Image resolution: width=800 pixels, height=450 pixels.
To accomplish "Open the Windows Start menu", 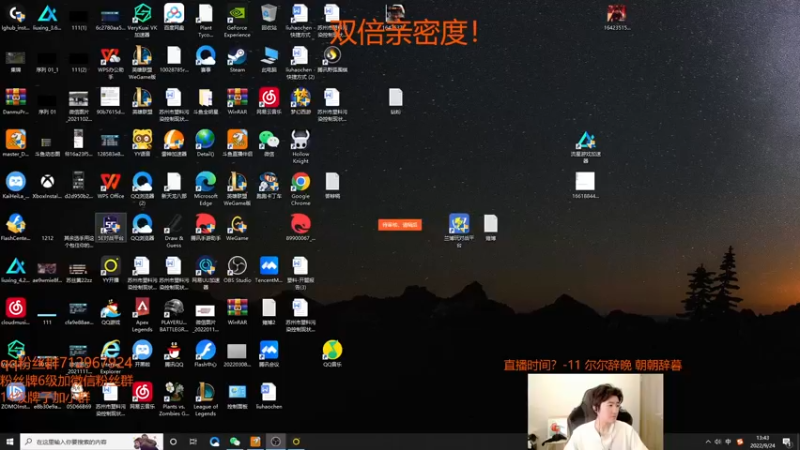I will pos(10,441).
